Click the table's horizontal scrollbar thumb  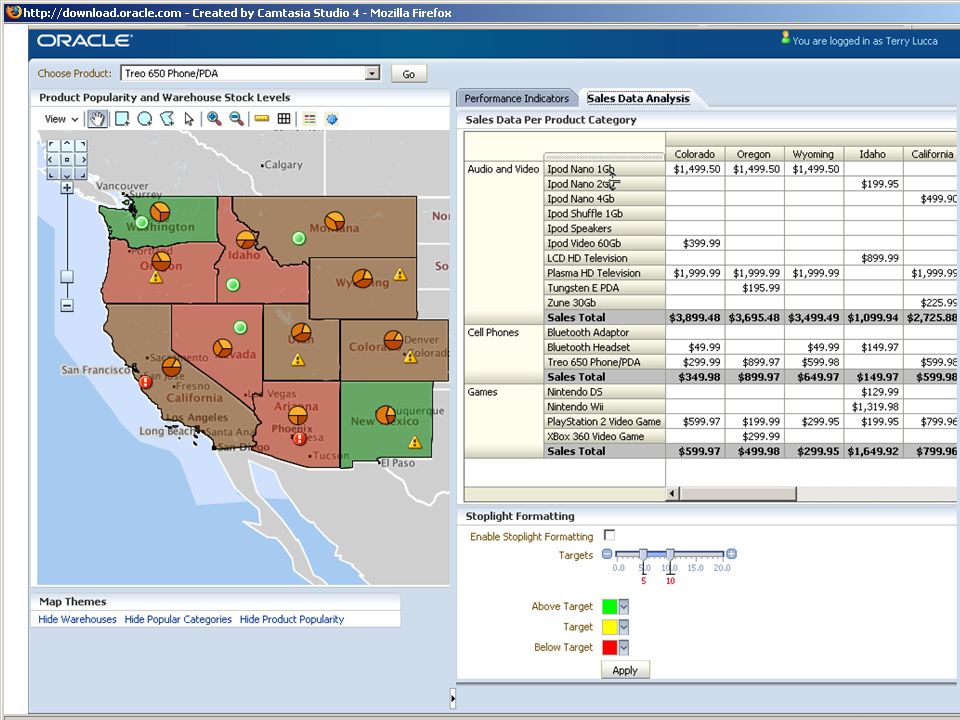coord(738,493)
